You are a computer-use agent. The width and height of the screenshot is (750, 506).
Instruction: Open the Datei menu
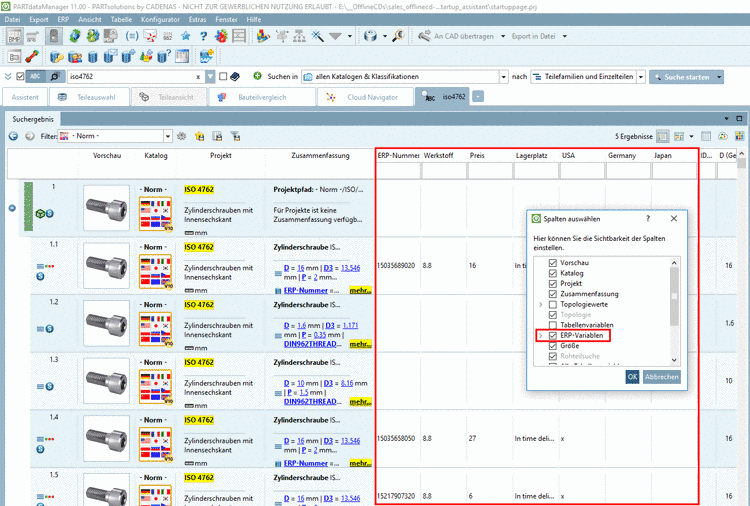click(x=12, y=20)
